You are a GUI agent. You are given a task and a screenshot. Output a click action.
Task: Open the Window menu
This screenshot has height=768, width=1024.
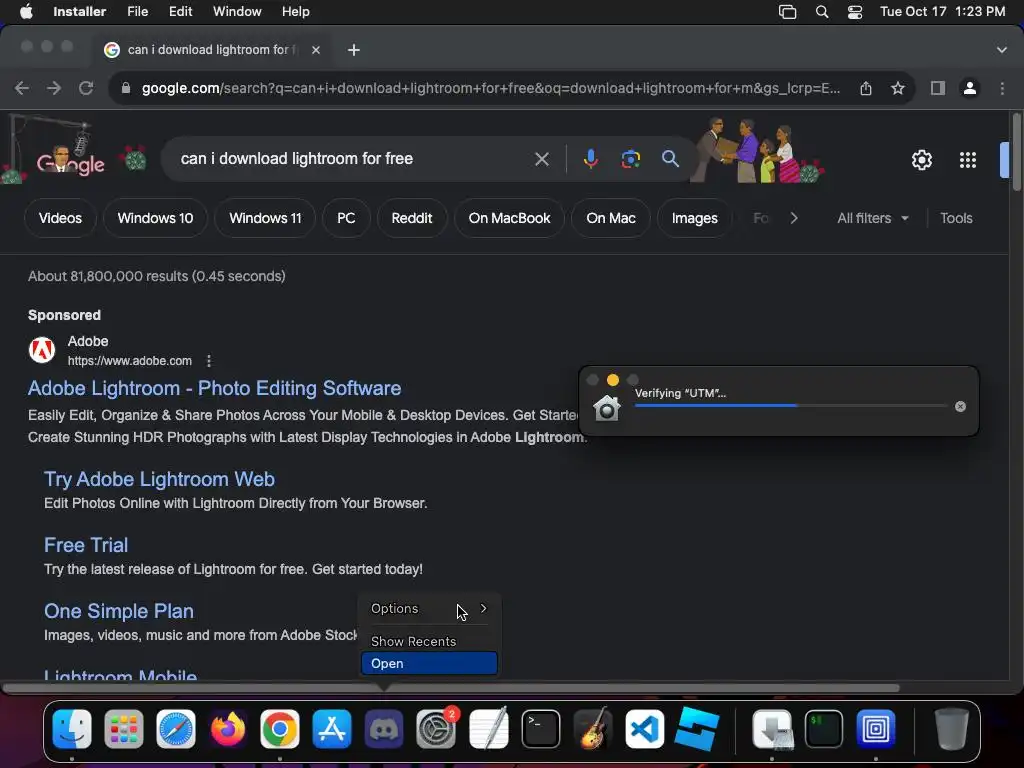click(x=237, y=12)
